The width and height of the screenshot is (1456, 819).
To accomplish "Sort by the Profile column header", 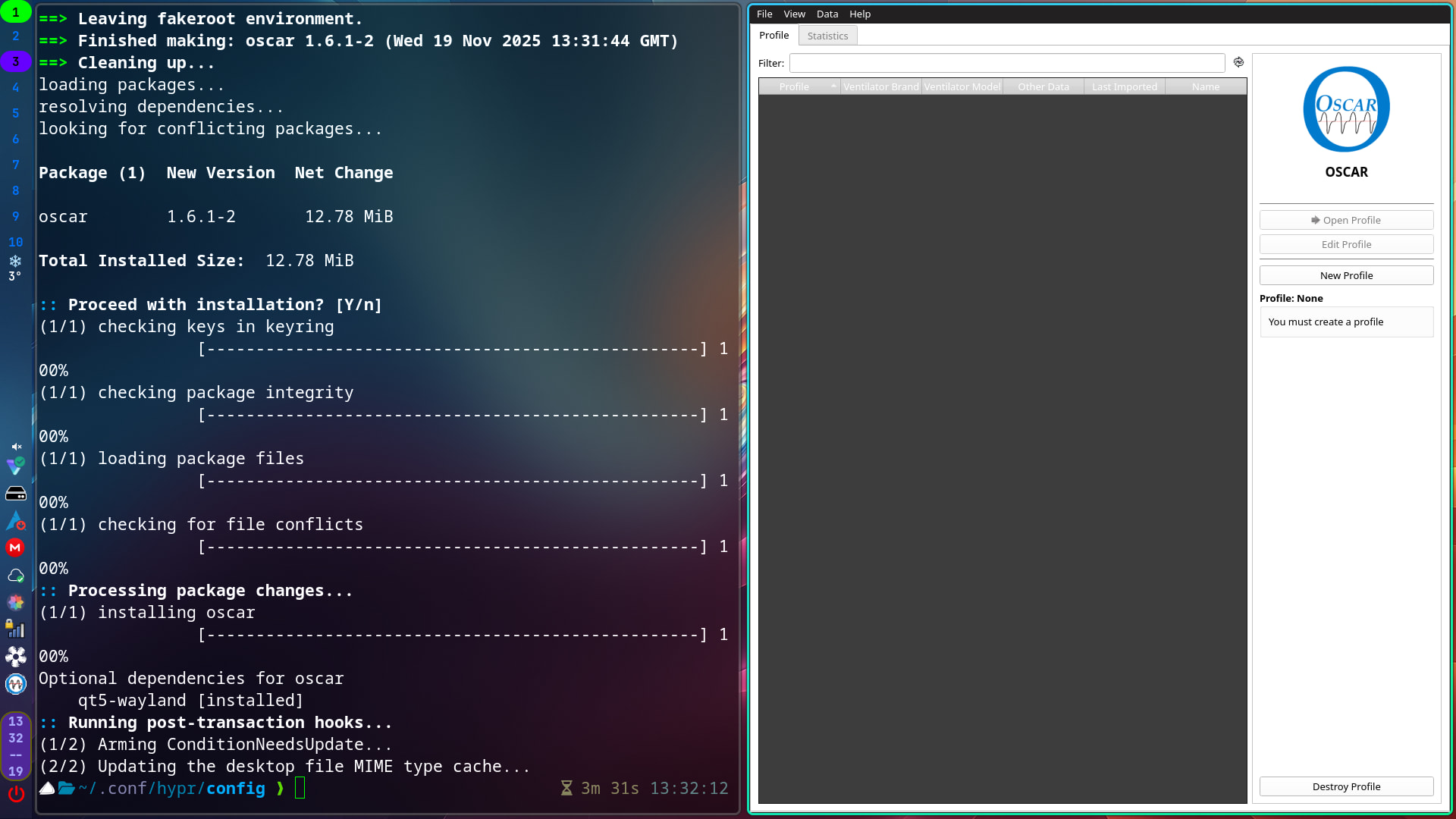I will pyautogui.click(x=794, y=86).
